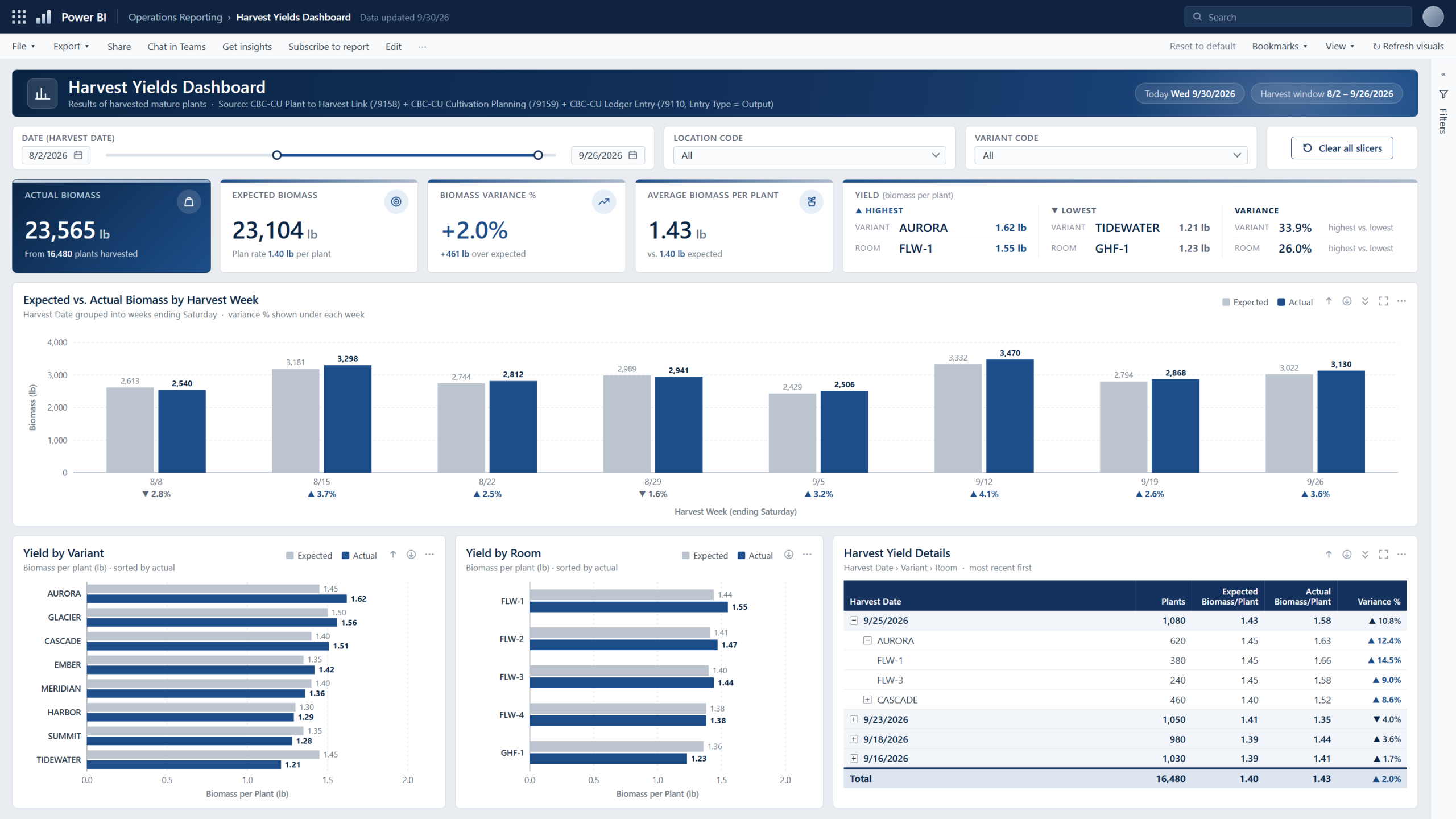Enable drill-down mode in weekly biomass chart

click(1347, 301)
